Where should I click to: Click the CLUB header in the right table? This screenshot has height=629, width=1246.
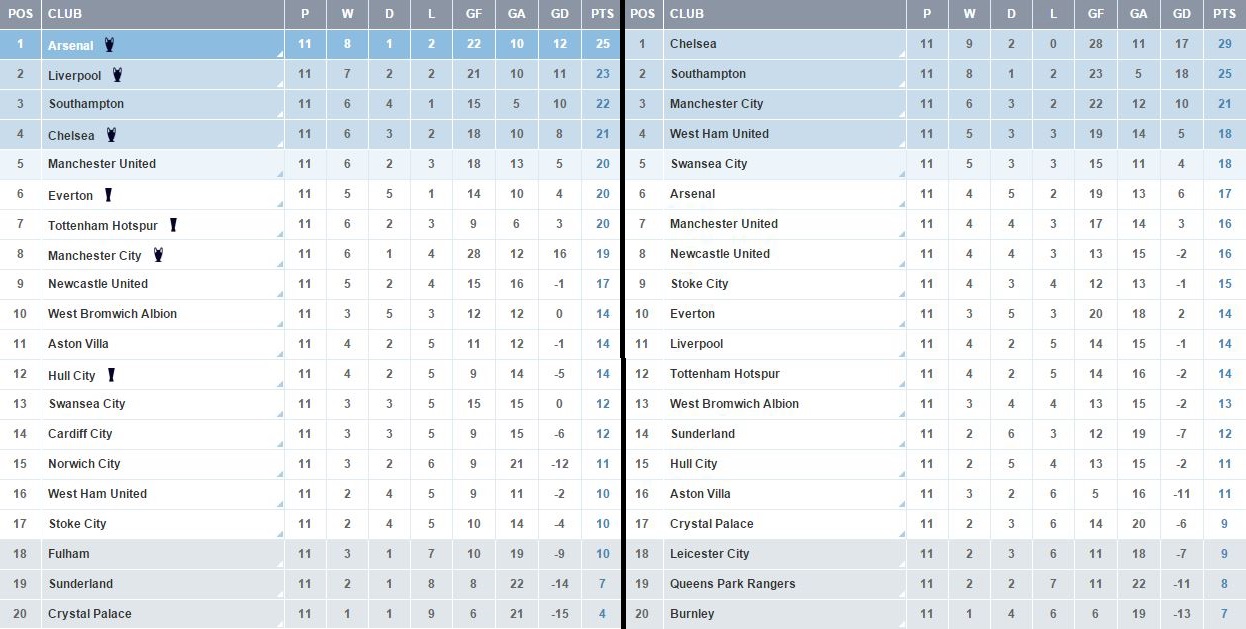[686, 14]
